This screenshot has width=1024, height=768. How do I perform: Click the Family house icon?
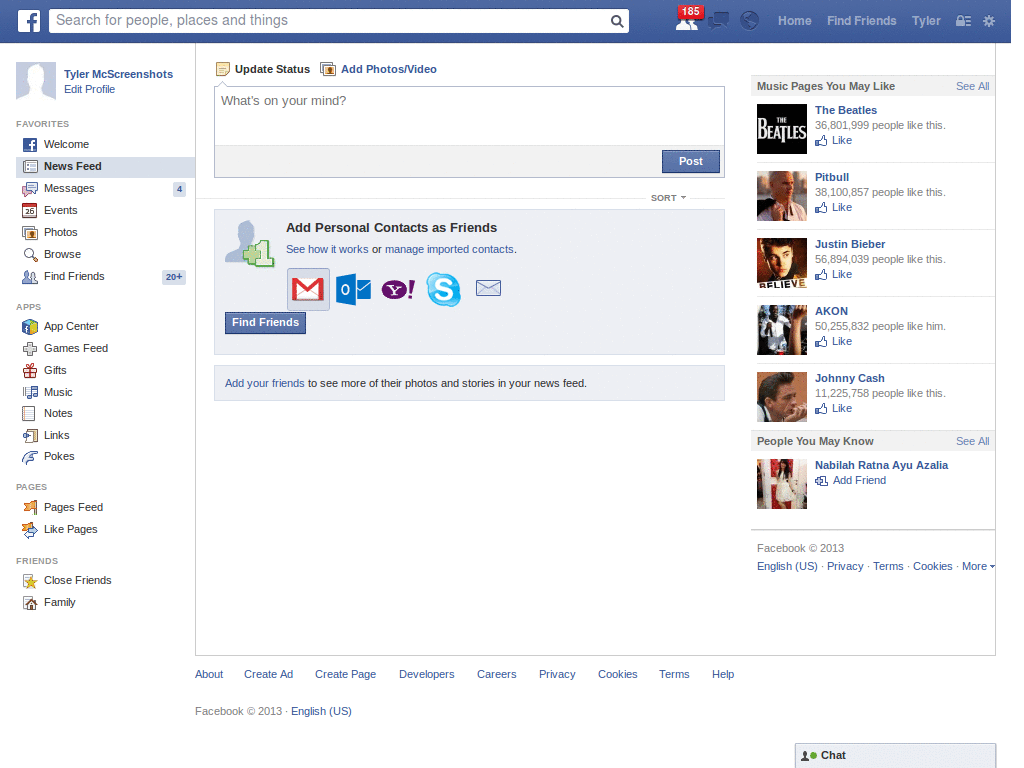point(29,603)
